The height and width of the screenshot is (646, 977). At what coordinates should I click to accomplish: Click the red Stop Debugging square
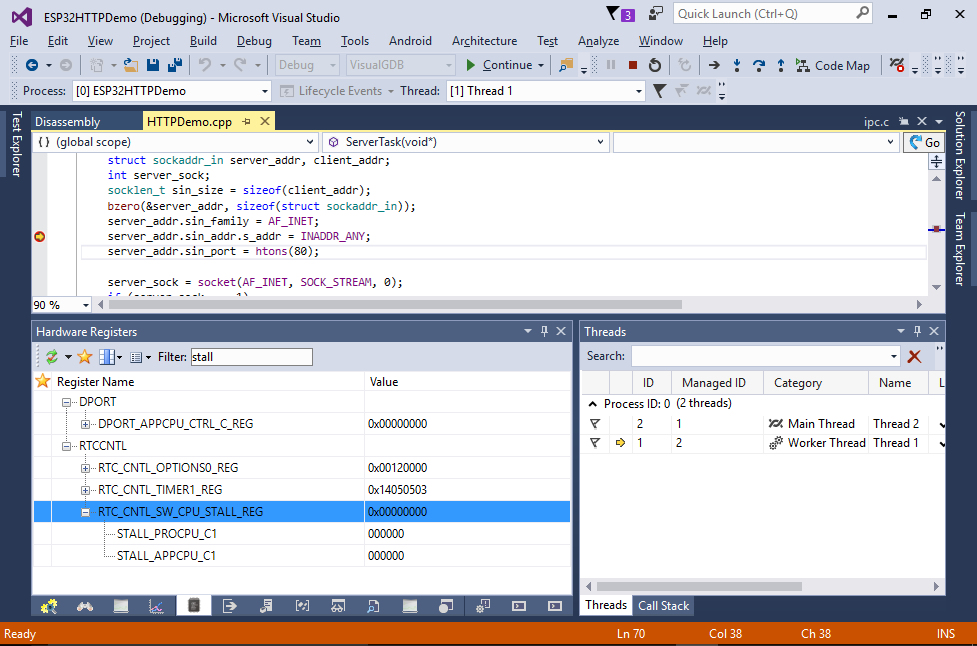[633, 65]
